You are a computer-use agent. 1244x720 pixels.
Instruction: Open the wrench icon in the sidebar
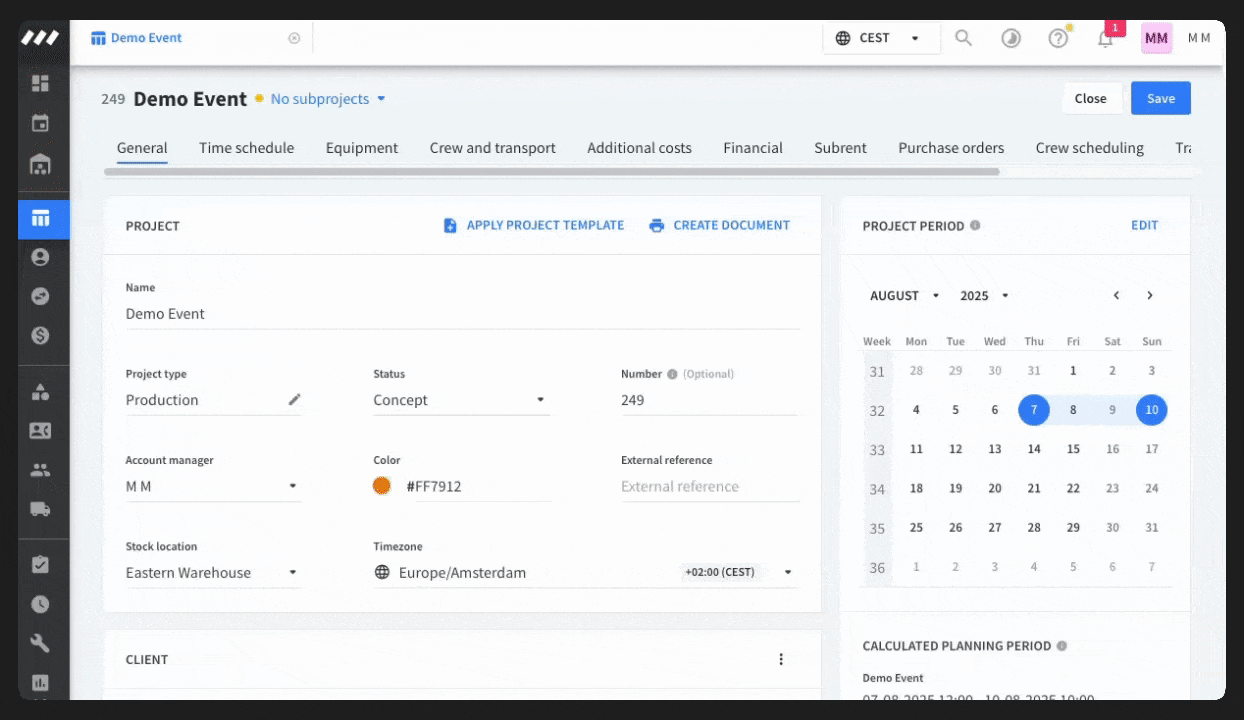click(40, 643)
